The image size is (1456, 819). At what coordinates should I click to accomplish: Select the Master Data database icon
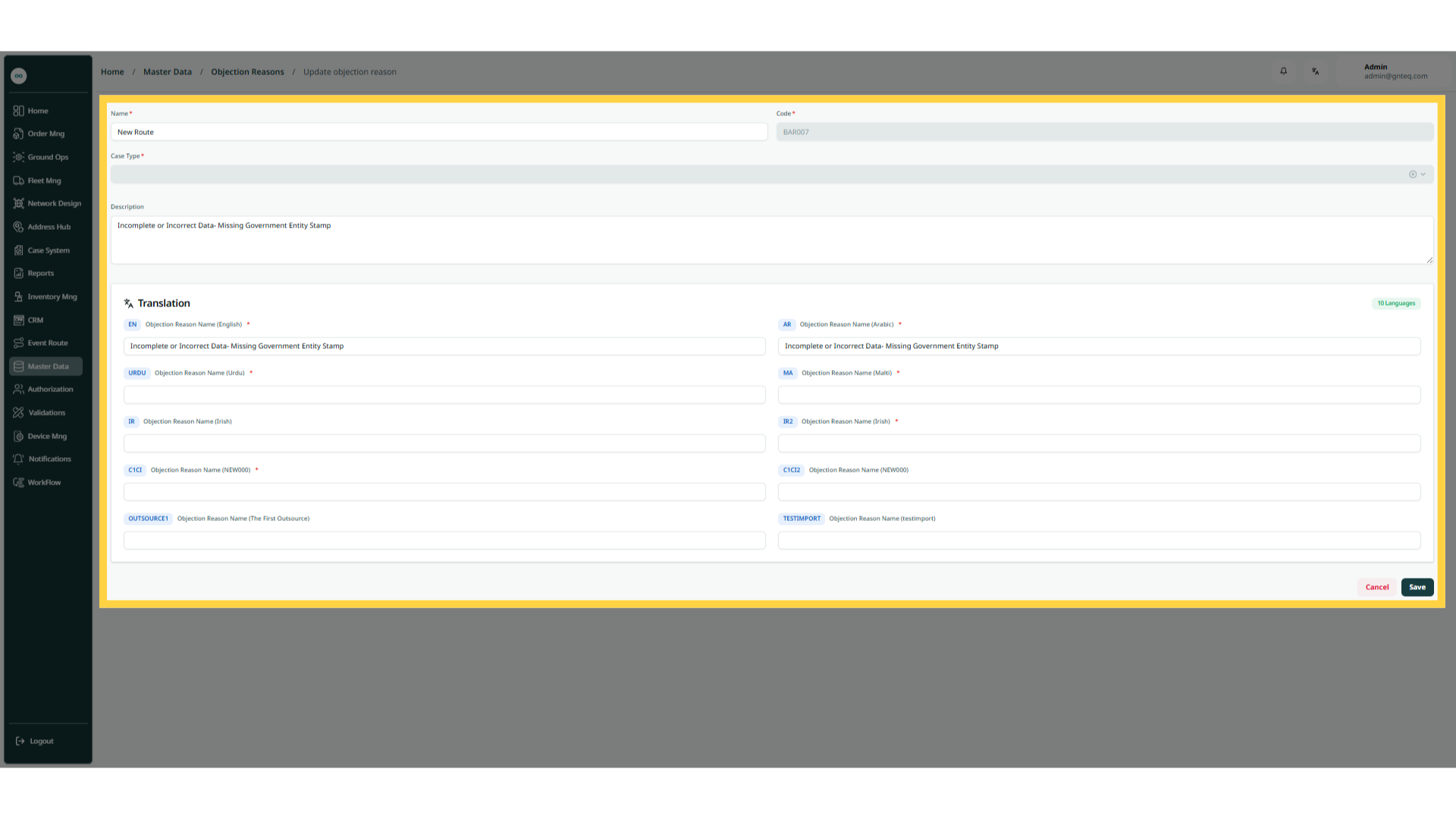tap(18, 366)
